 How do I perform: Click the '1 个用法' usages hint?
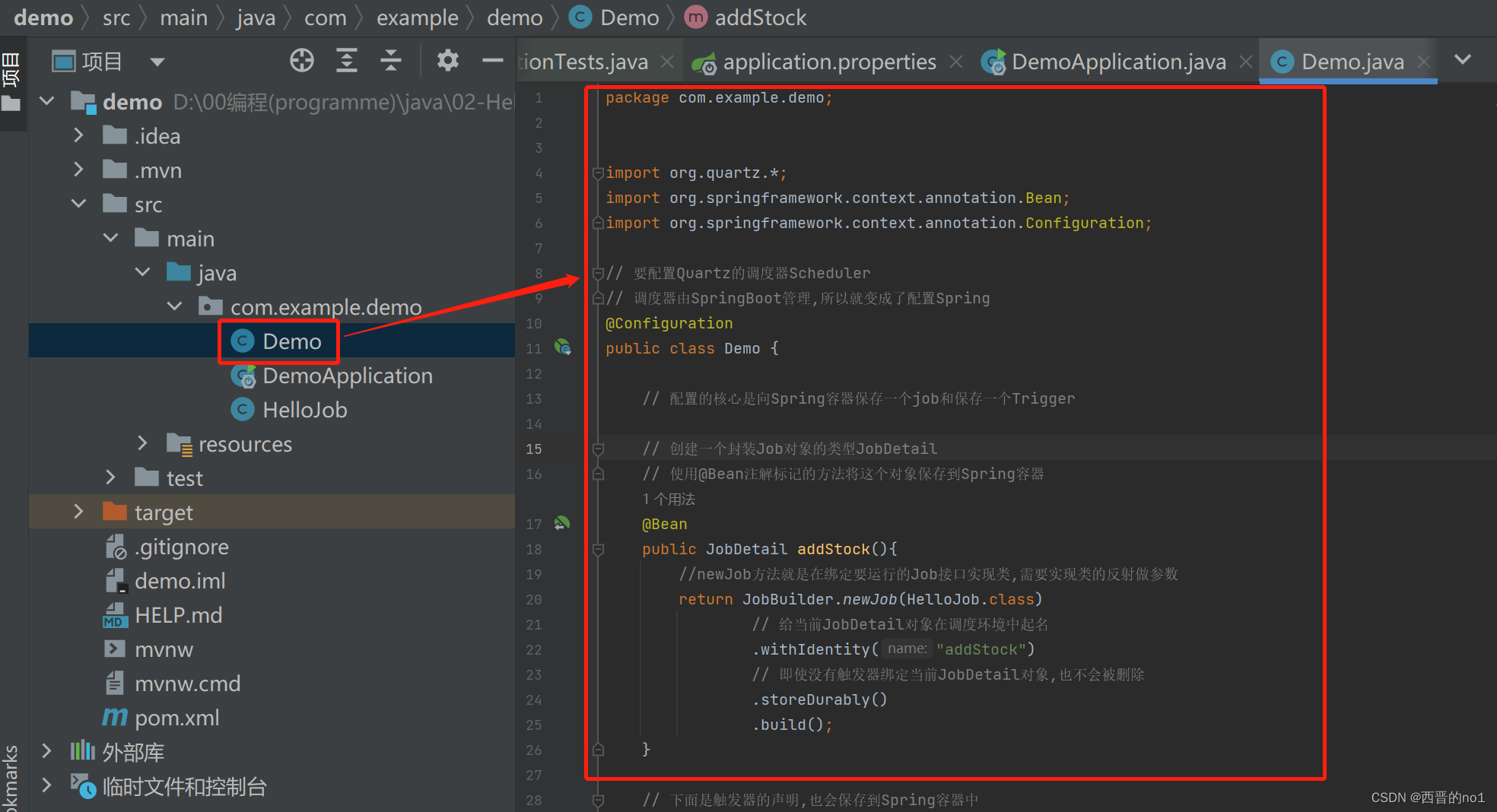pos(669,499)
